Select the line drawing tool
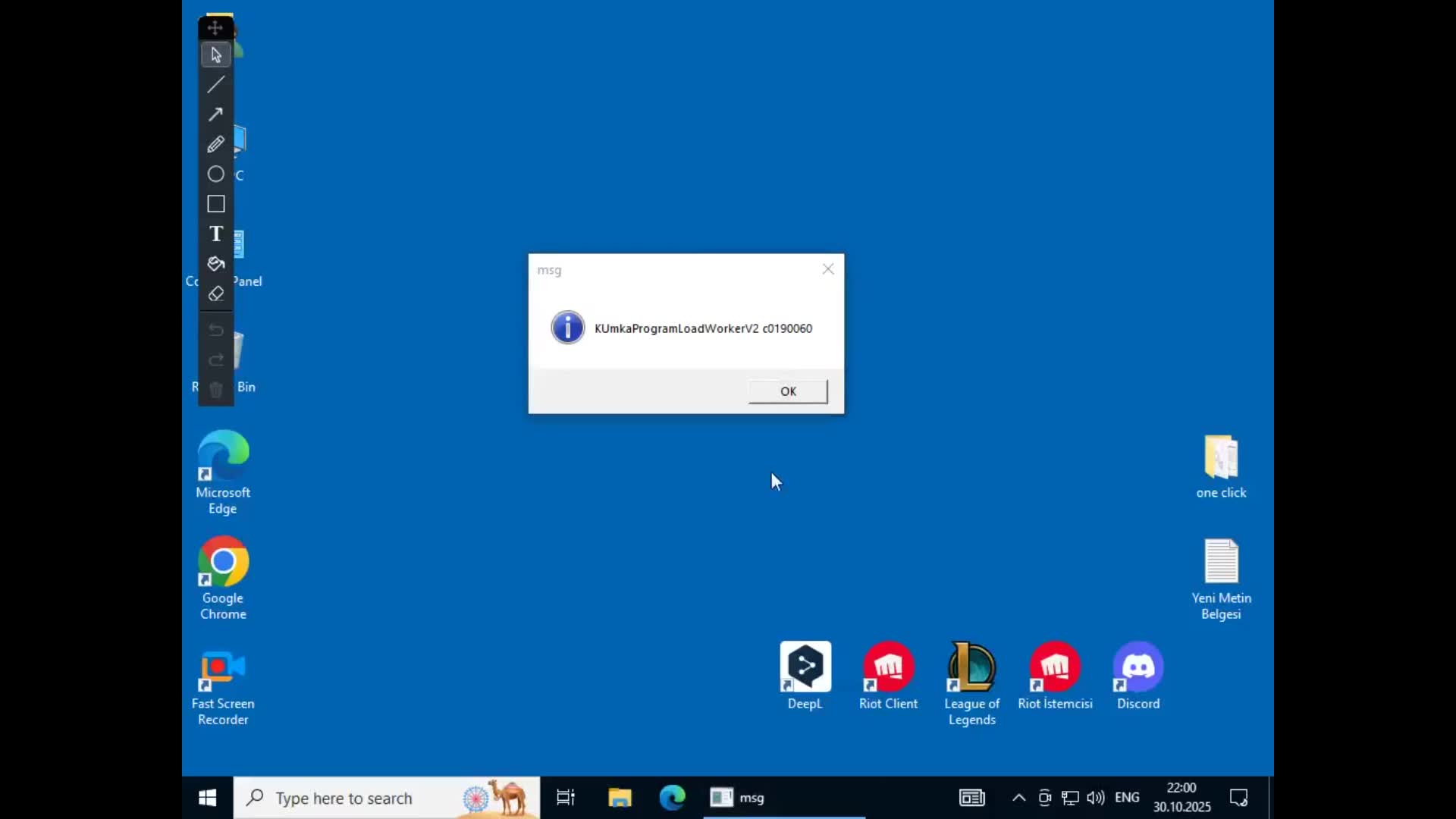Image resolution: width=1456 pixels, height=819 pixels. (x=215, y=85)
